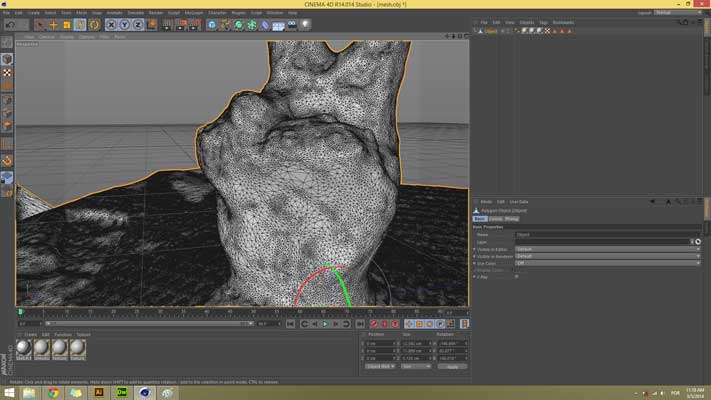Select the Scale tool in the top toolbar
The image size is (711, 400).
pos(67,24)
